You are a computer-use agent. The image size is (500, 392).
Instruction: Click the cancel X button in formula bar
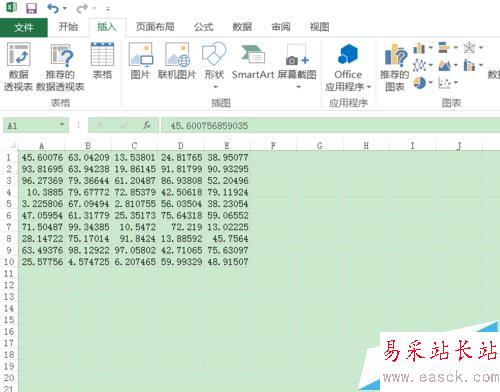(x=100, y=125)
